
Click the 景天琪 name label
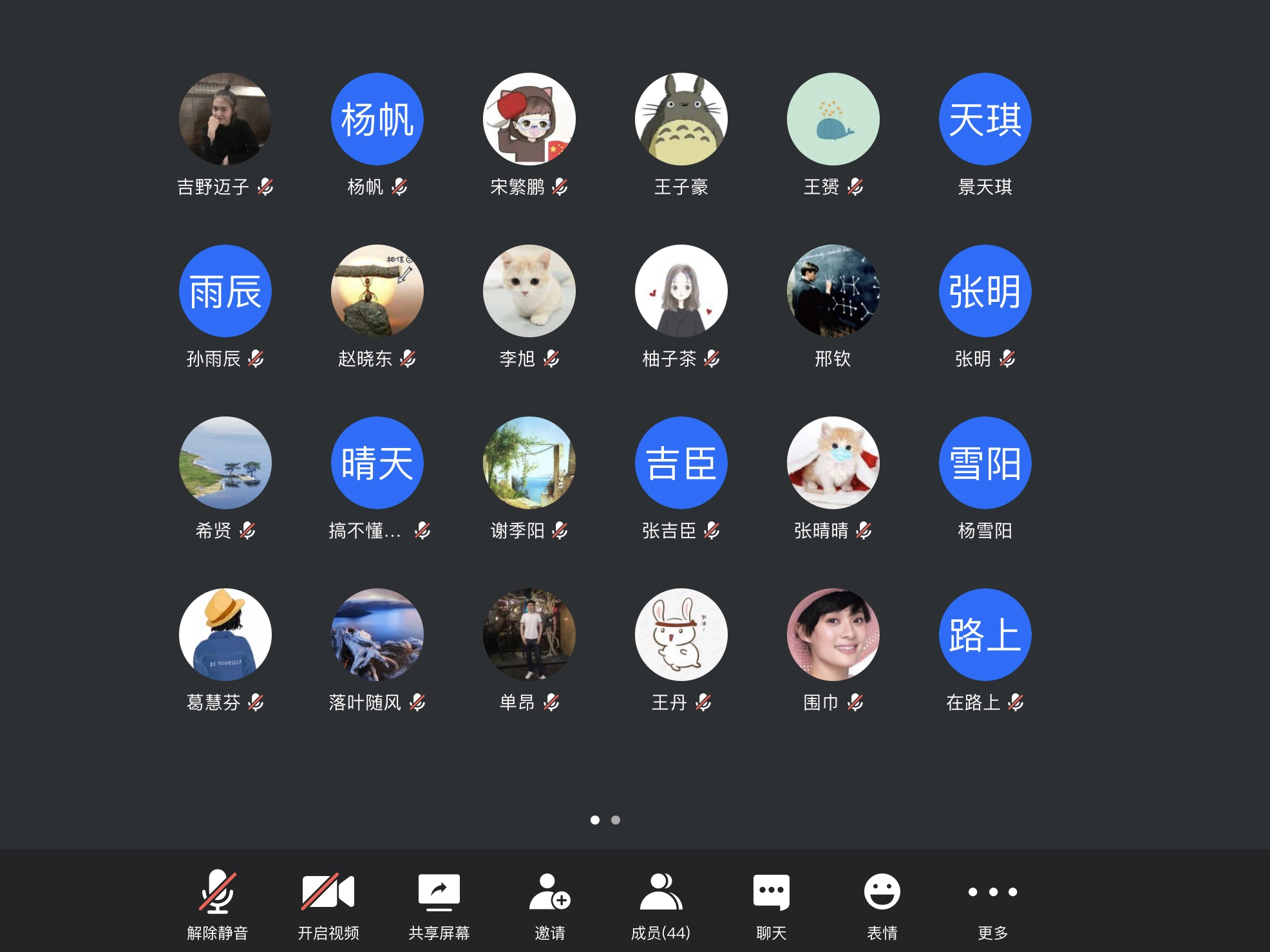pyautogui.click(x=985, y=187)
